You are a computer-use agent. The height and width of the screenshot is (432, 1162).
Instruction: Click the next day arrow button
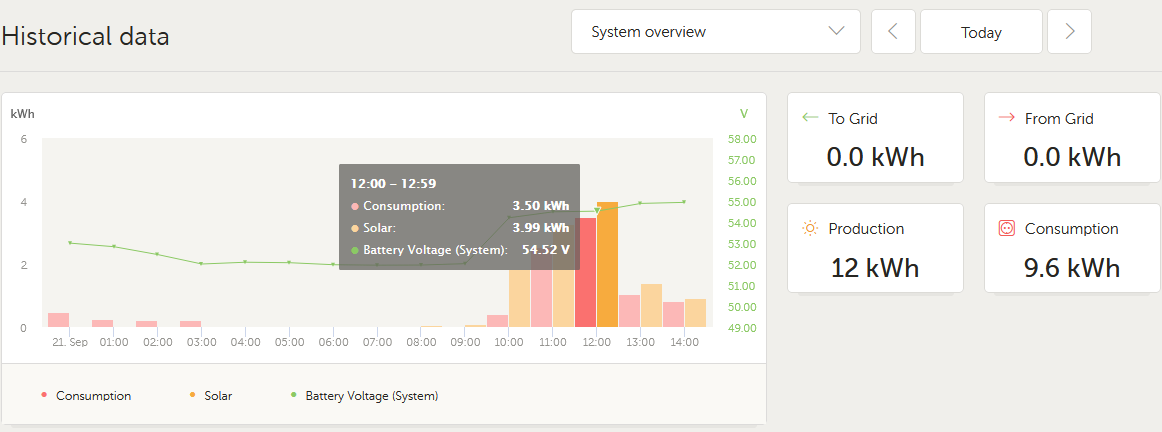[1069, 32]
